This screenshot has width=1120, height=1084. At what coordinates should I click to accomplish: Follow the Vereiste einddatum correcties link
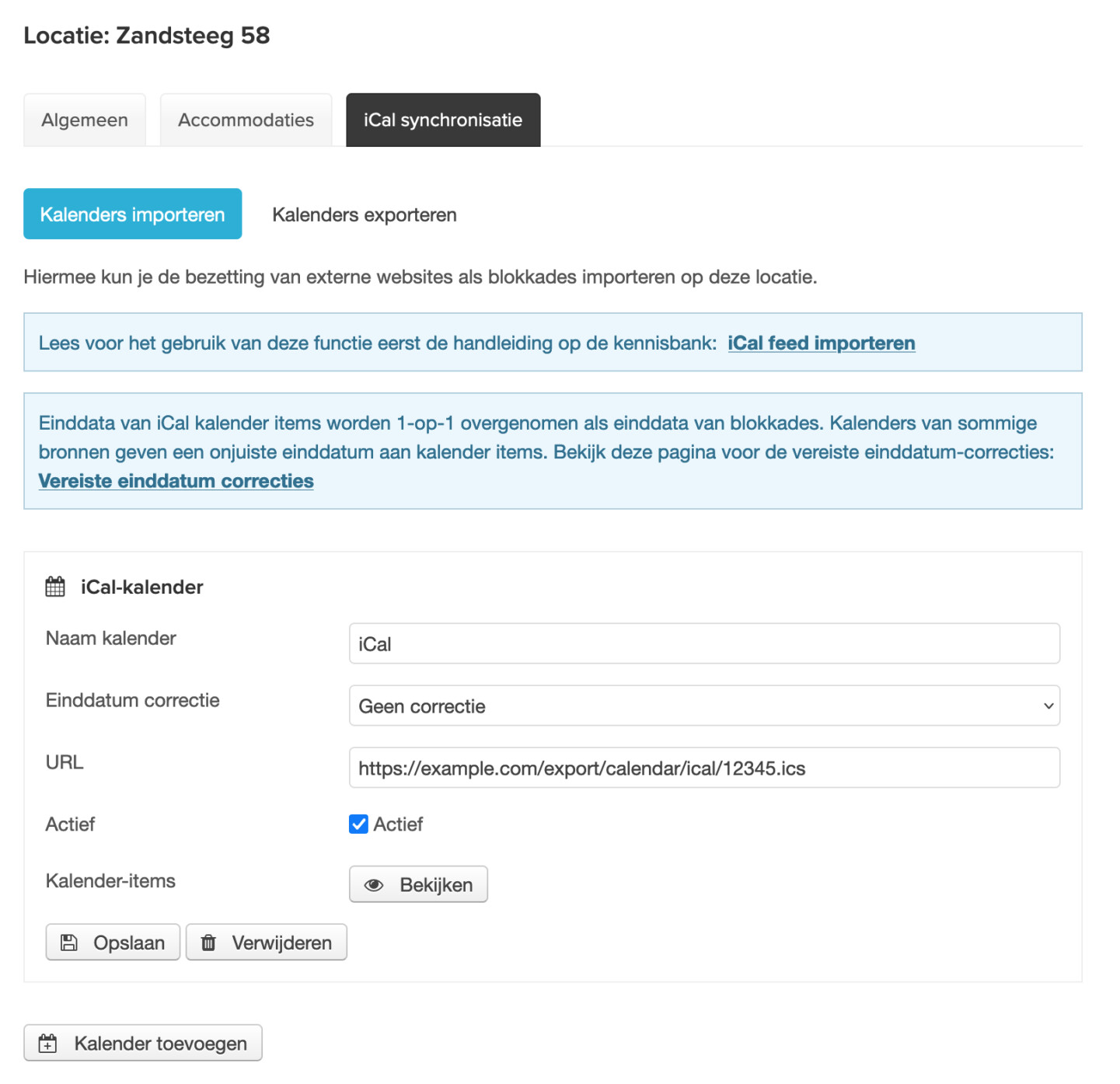176,481
